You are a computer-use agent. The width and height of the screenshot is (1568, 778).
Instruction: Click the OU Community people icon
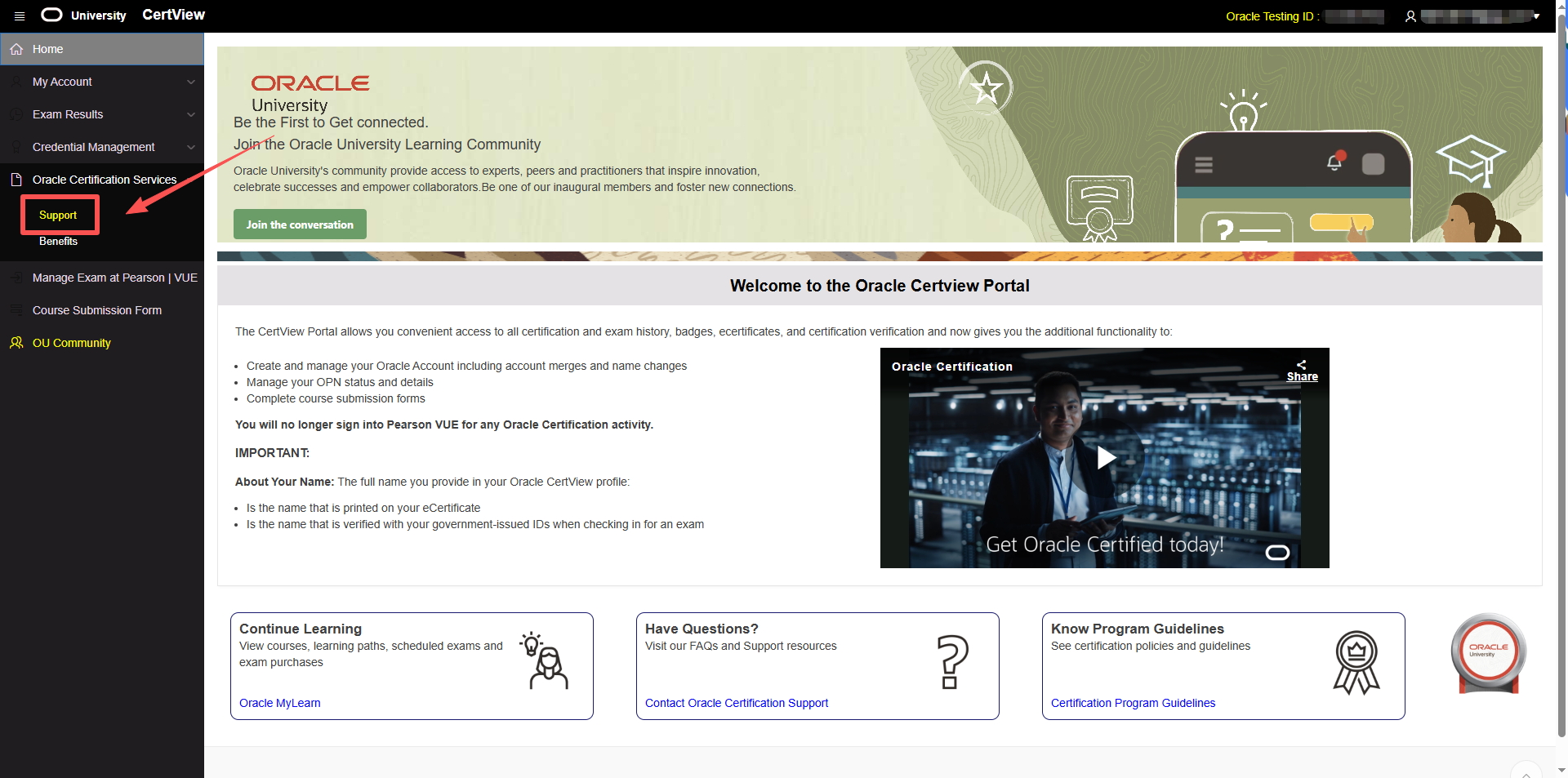click(16, 343)
